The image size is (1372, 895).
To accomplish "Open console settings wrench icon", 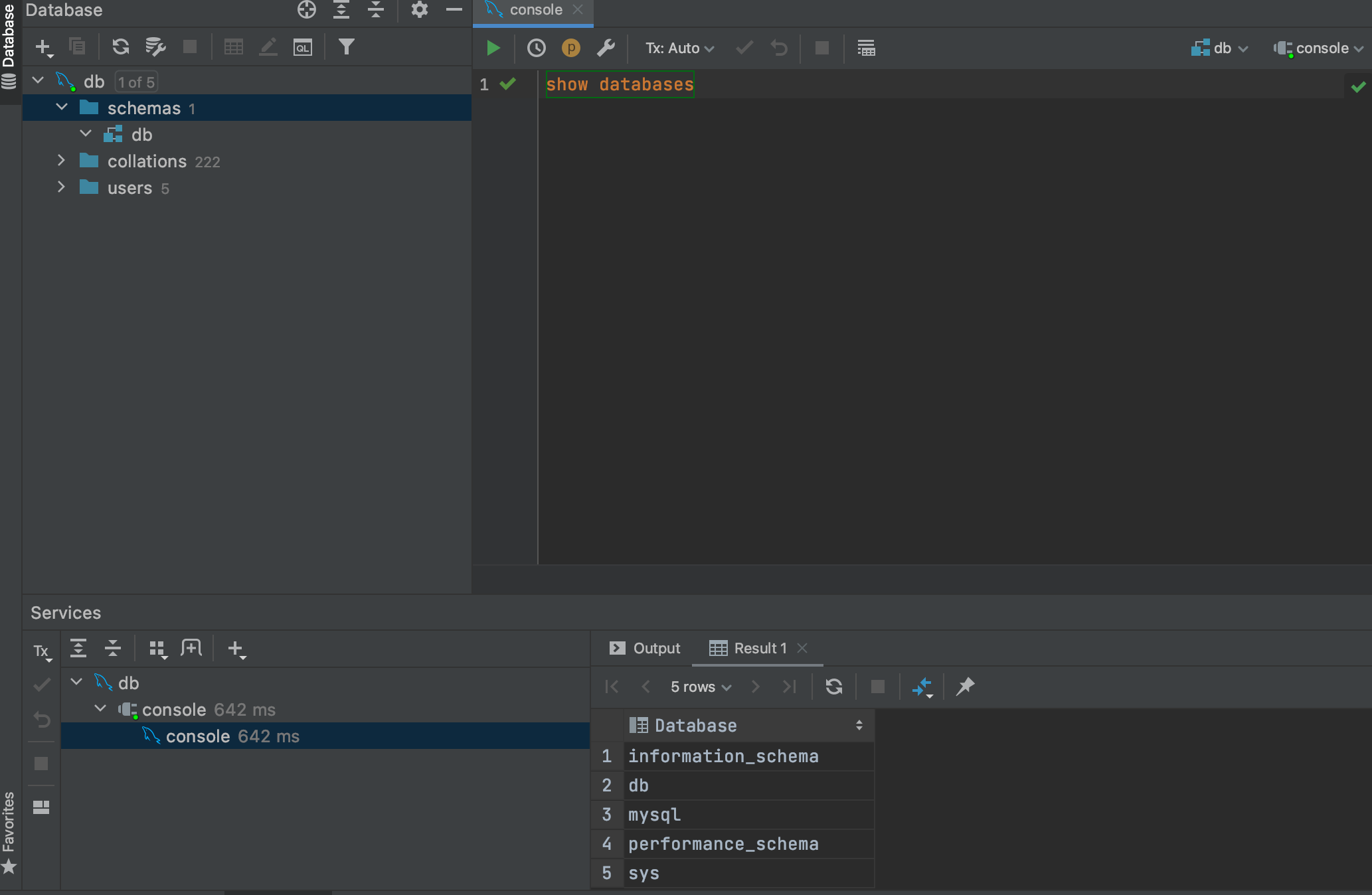I will (x=606, y=48).
